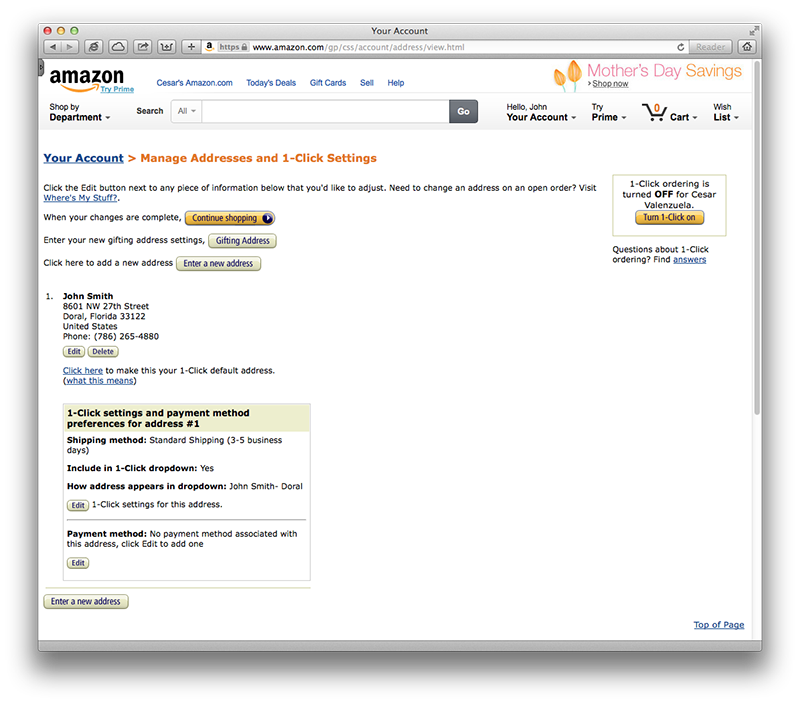The width and height of the screenshot is (800, 704).
Task: Click the Home icon in Safari toolbar
Action: pyautogui.click(x=747, y=47)
